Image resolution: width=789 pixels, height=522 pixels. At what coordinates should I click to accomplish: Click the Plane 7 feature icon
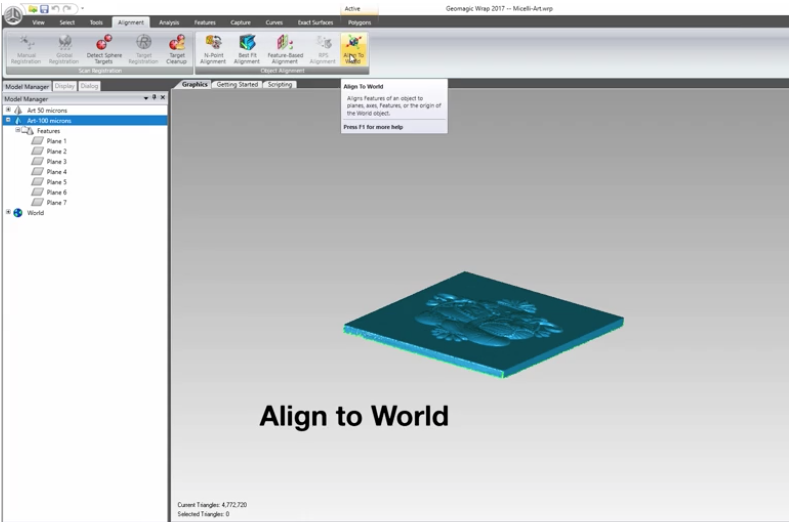(x=38, y=202)
